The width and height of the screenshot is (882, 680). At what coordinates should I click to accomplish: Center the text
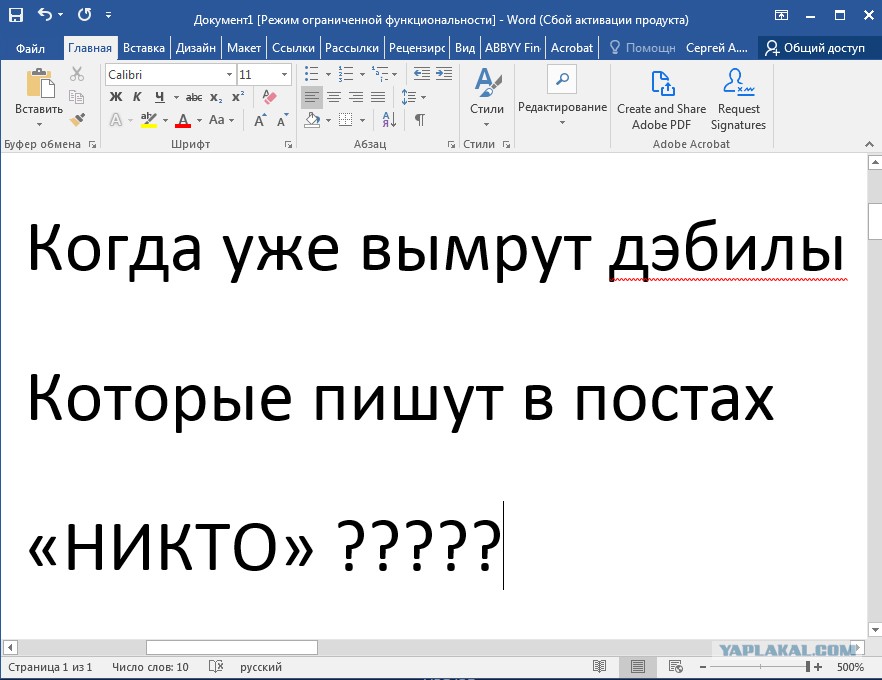334,97
